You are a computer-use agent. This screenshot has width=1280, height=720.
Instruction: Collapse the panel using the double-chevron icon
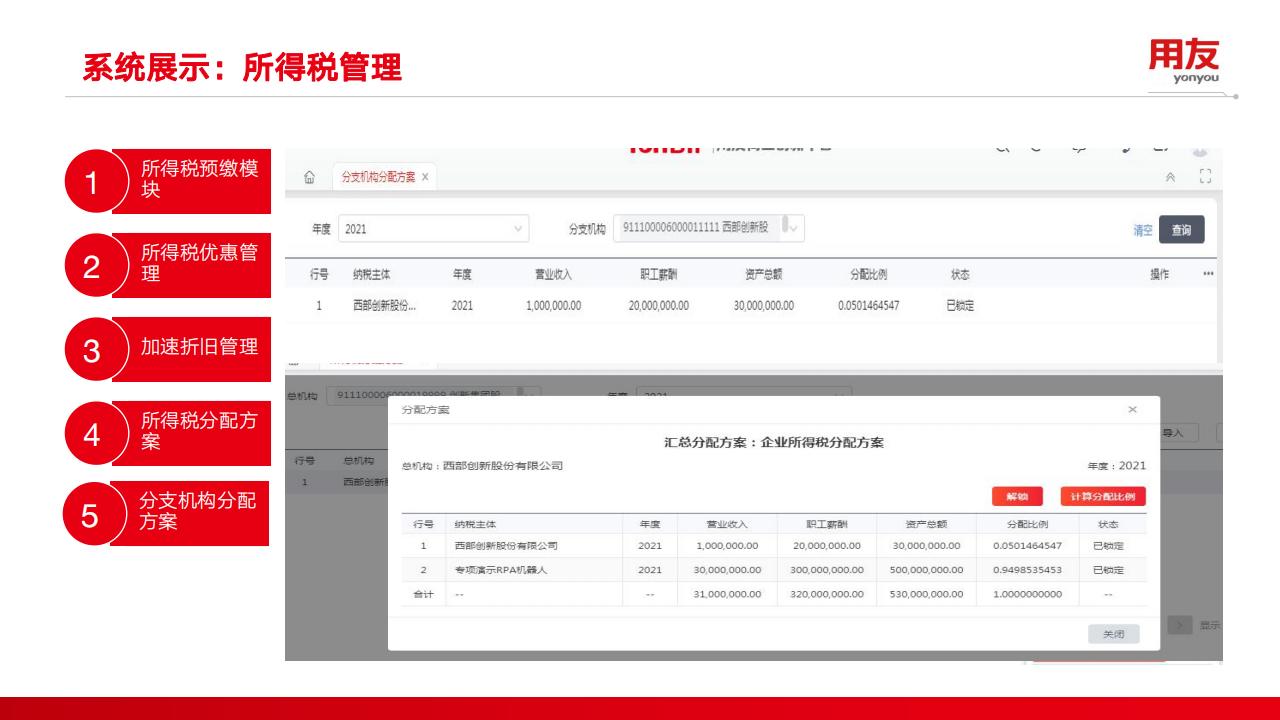click(x=1170, y=177)
